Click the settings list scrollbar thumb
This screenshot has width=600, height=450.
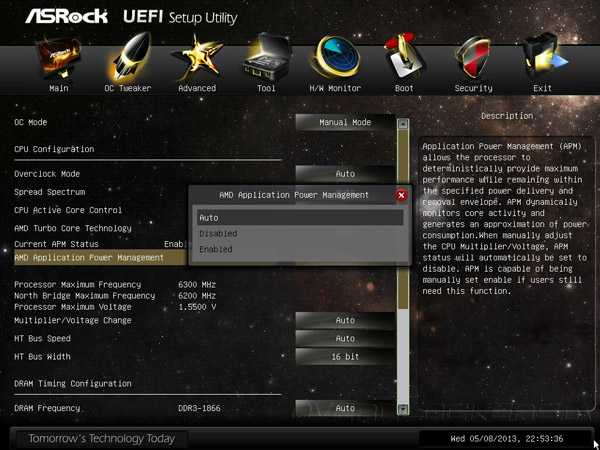pyautogui.click(x=403, y=219)
